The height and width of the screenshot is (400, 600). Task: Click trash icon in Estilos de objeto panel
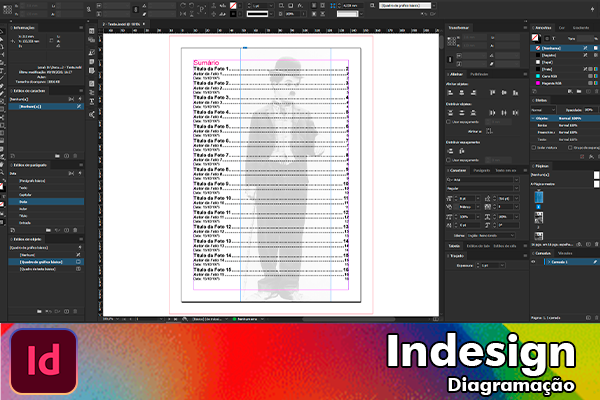[75, 311]
